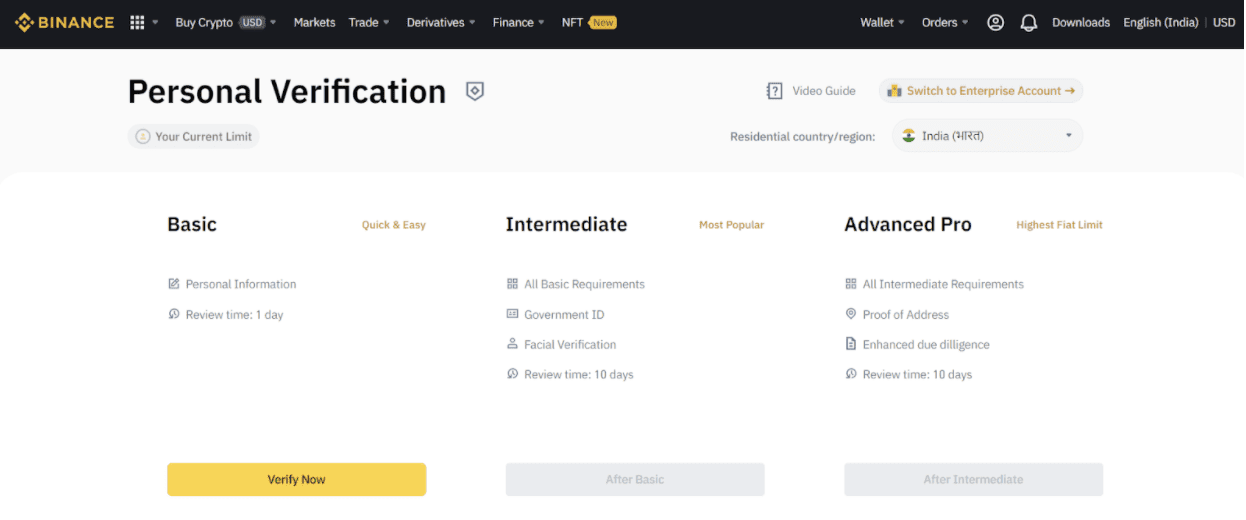The height and width of the screenshot is (520, 1246).
Task: Click the Personal Verification title
Action: coord(287,91)
